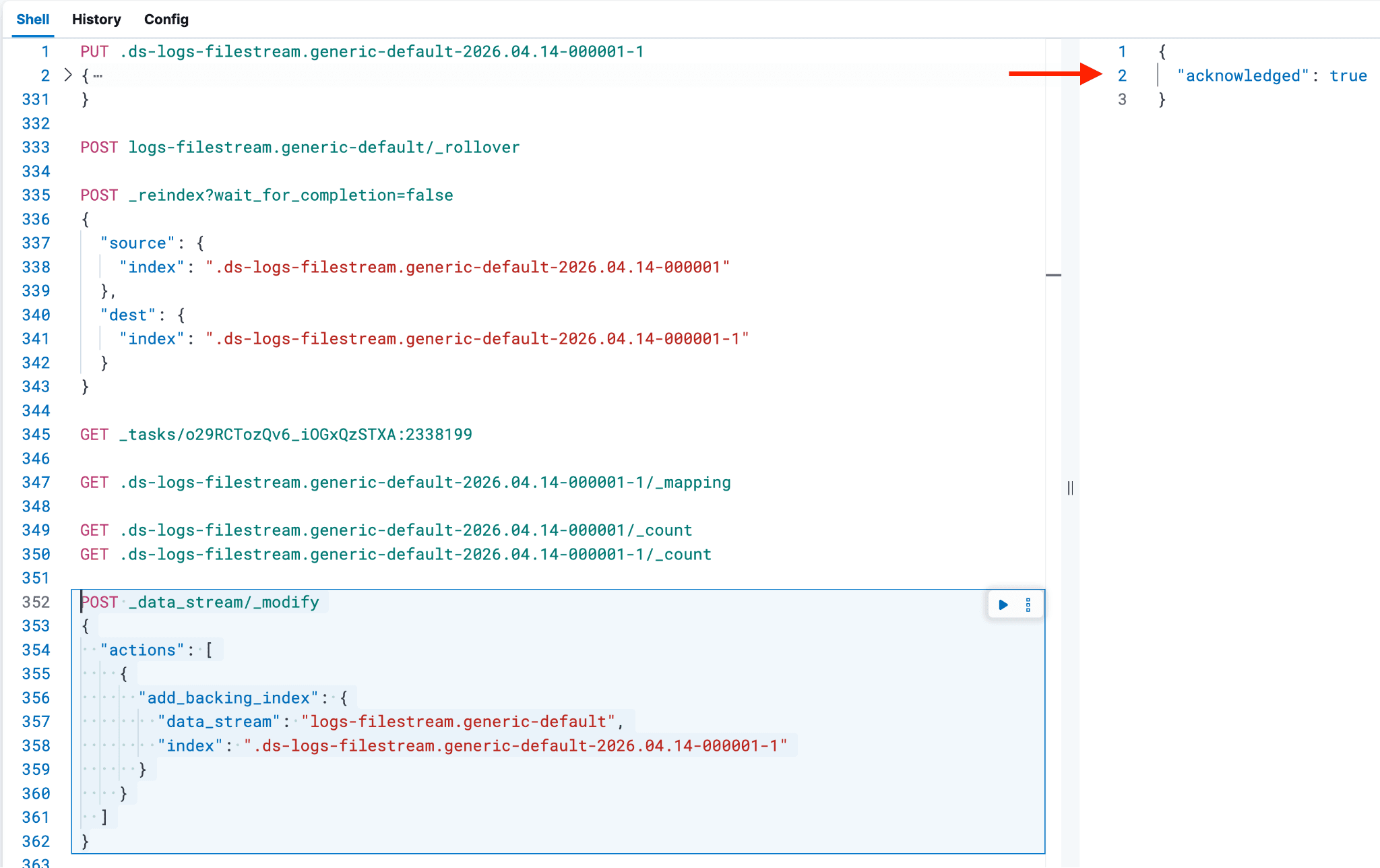Click the first GET _count request on line 349
Screen dimensions: 1380x868
coord(385,530)
